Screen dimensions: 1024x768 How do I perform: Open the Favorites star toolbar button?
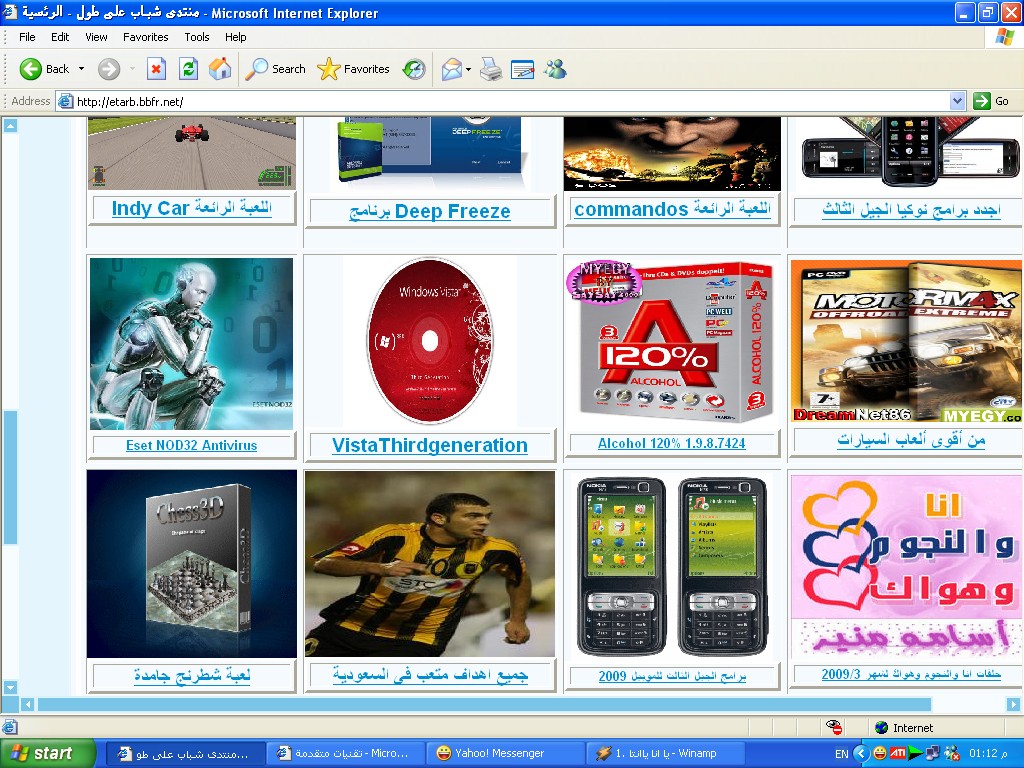(353, 69)
